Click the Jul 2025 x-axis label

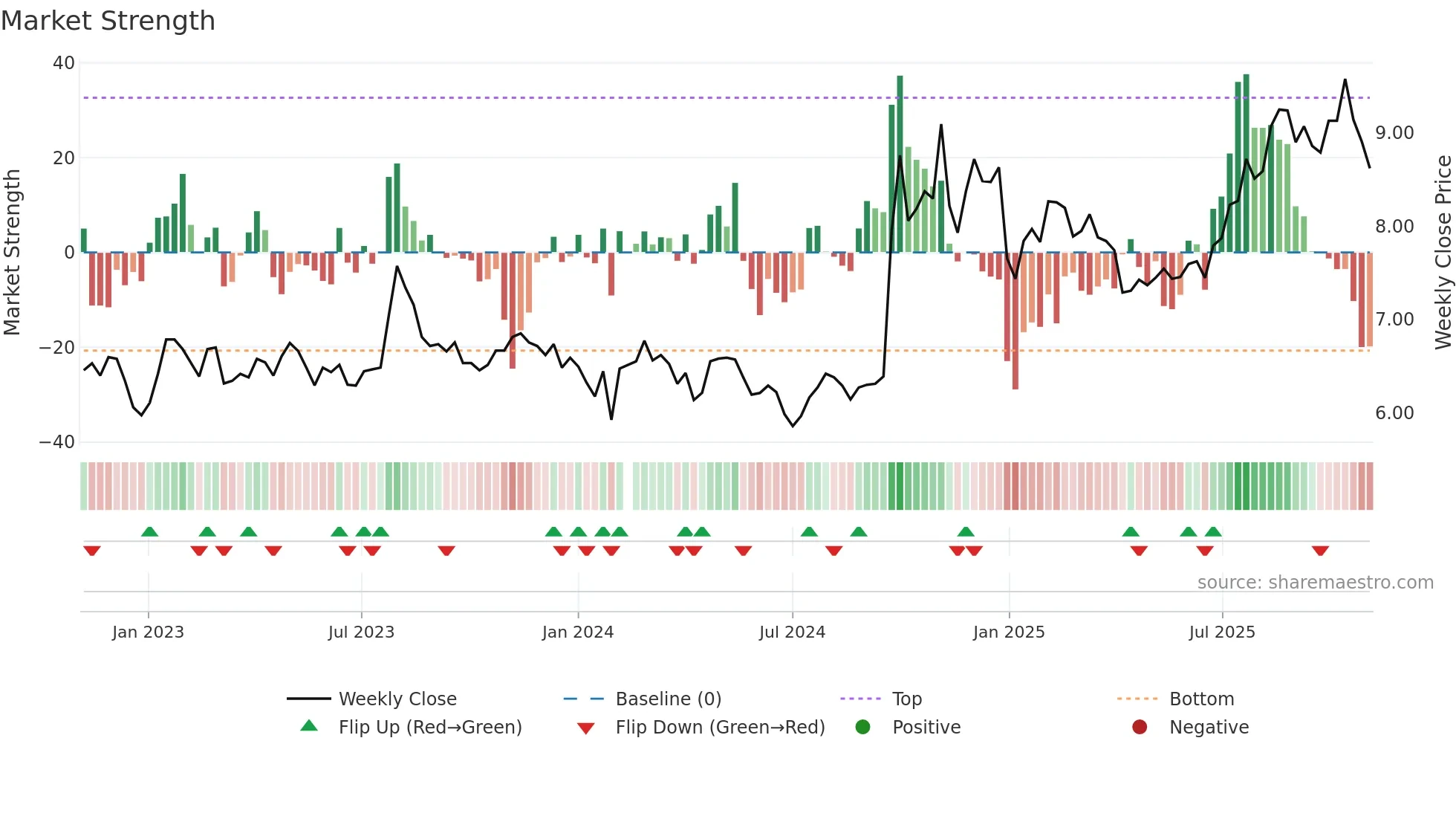1221,632
